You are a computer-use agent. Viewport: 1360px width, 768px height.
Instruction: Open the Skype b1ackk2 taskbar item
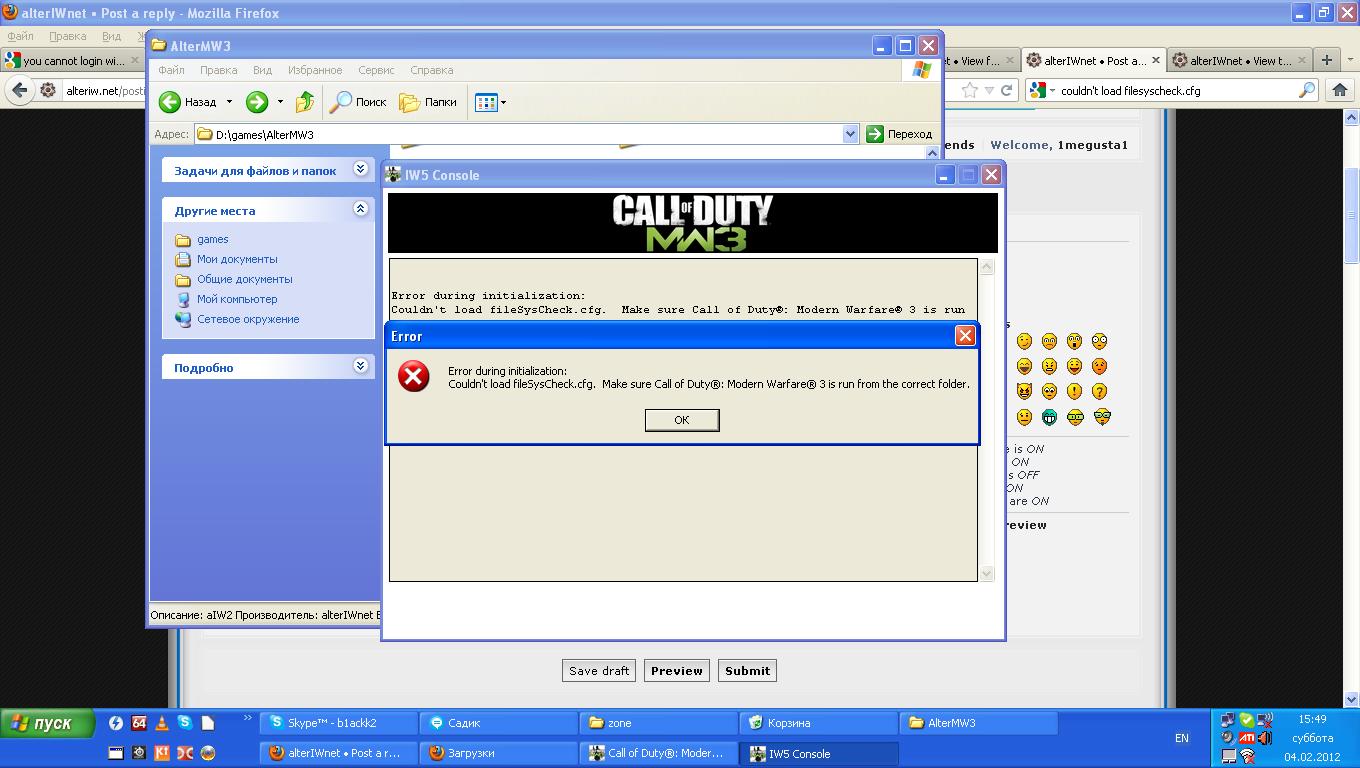tap(338, 723)
